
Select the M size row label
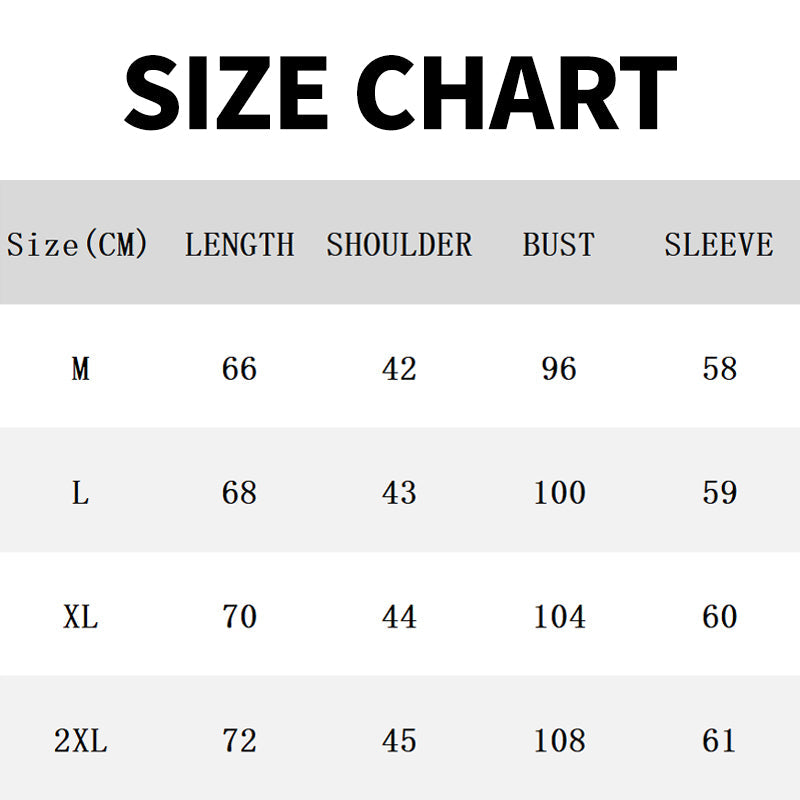(x=80, y=369)
